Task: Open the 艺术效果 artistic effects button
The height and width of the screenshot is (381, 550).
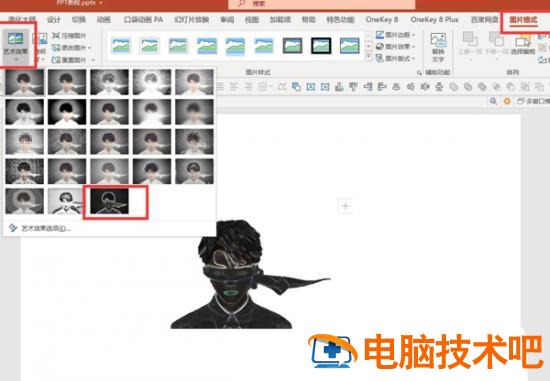Action: tap(15, 46)
